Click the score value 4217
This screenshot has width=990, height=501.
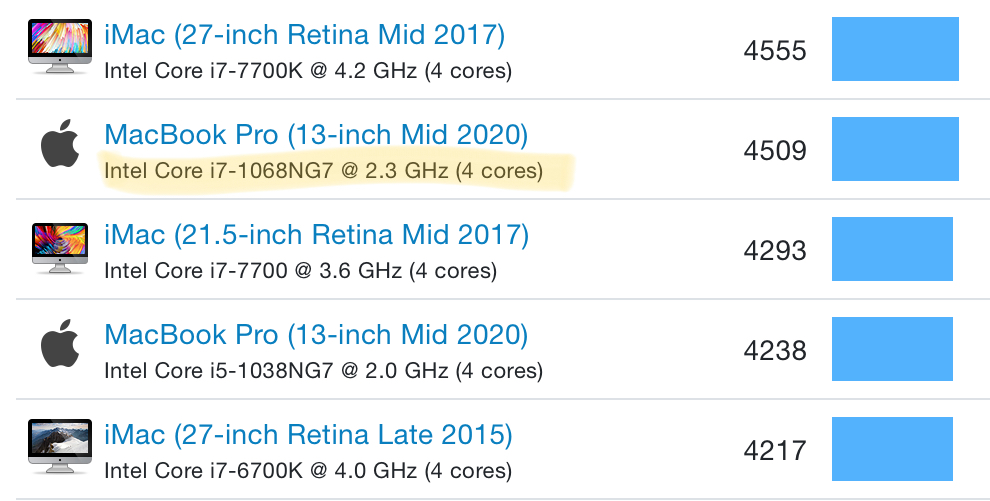pyautogui.click(x=775, y=451)
